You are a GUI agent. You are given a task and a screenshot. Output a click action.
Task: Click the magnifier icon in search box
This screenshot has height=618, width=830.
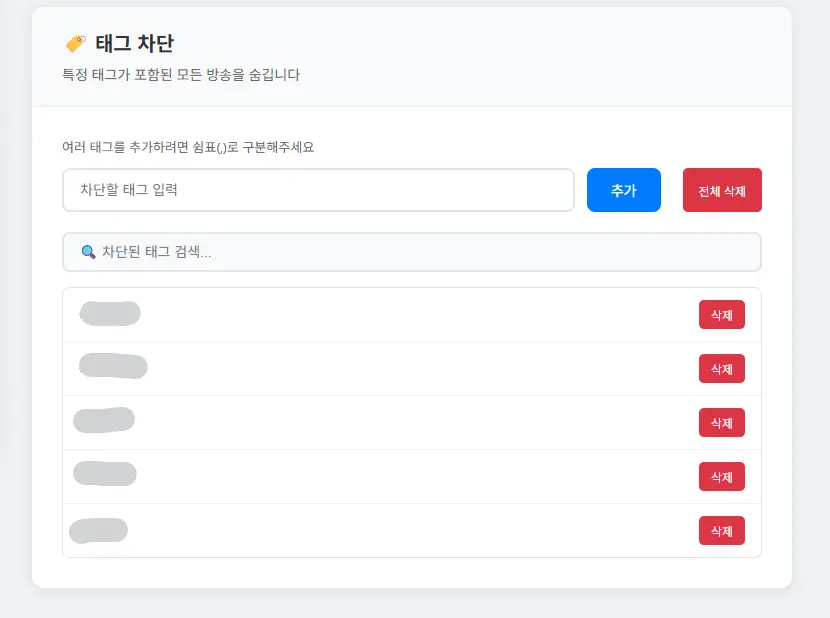[88, 252]
